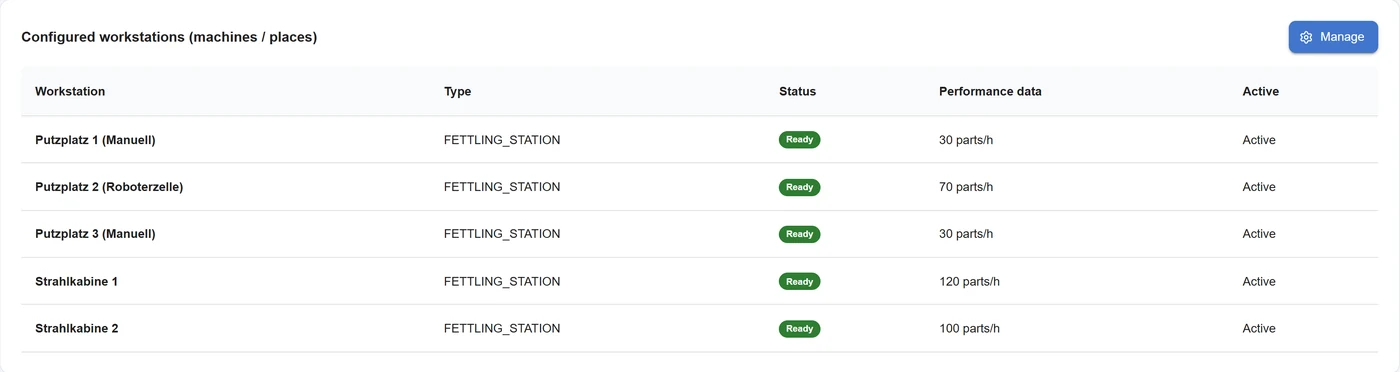Click Ready badge for Strahlkabine 2
This screenshot has height=372, width=1400.
[x=799, y=329]
